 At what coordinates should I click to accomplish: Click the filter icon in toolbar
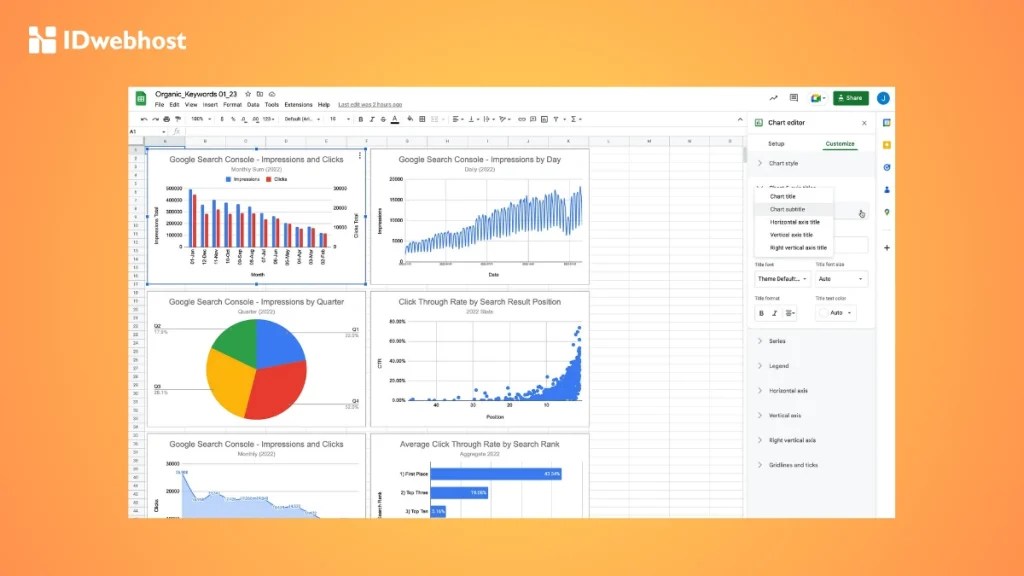click(556, 120)
